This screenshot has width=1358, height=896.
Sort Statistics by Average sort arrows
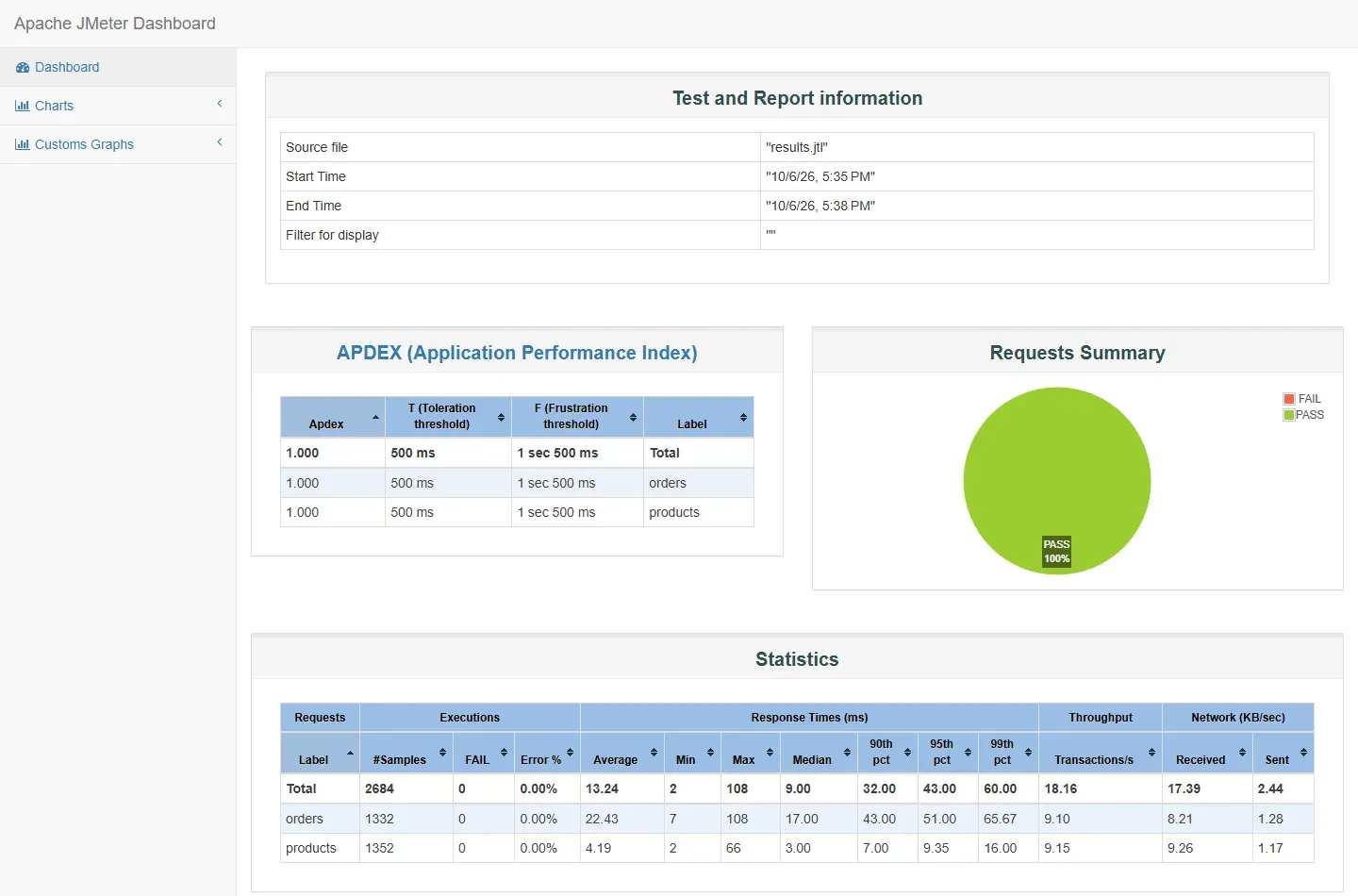(x=654, y=753)
